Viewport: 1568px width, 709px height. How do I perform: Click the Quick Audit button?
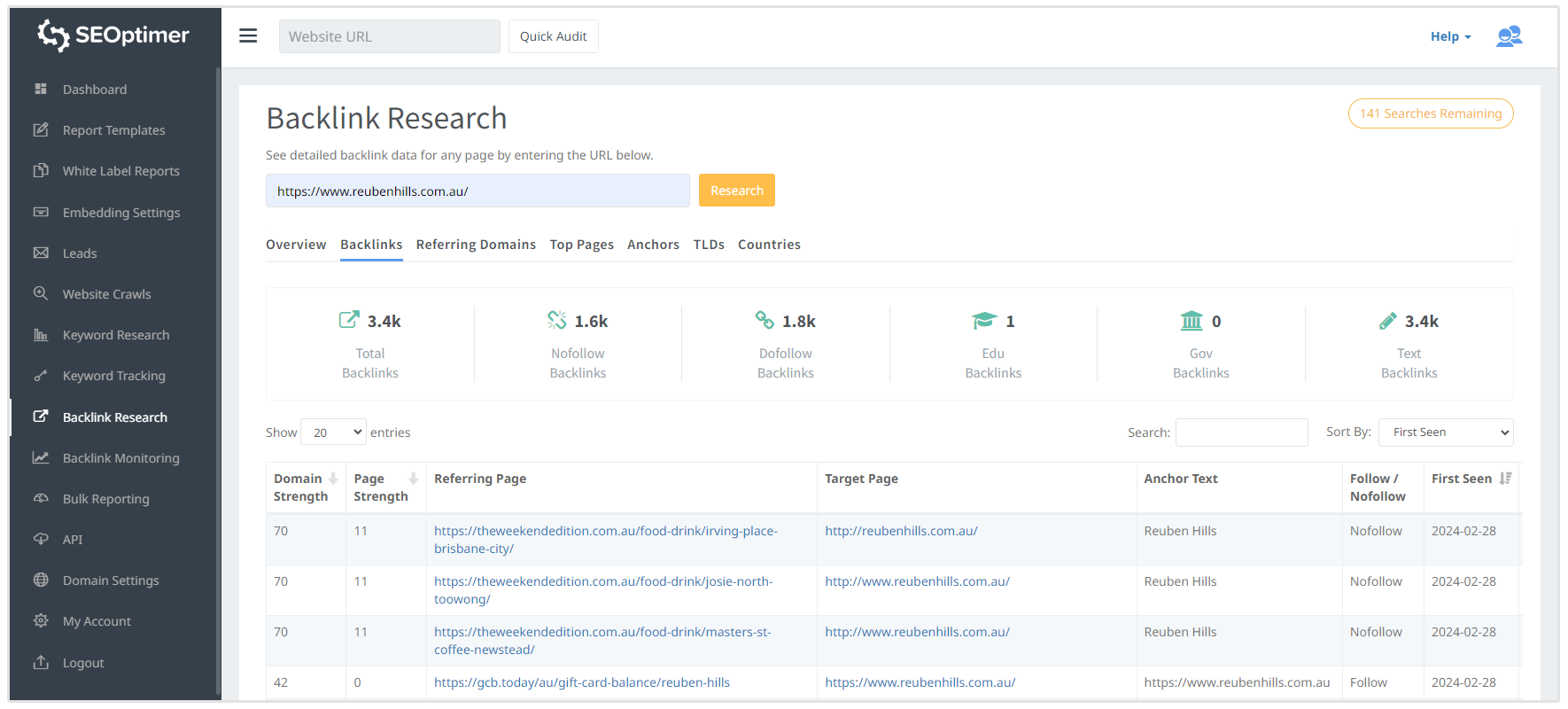(x=553, y=36)
